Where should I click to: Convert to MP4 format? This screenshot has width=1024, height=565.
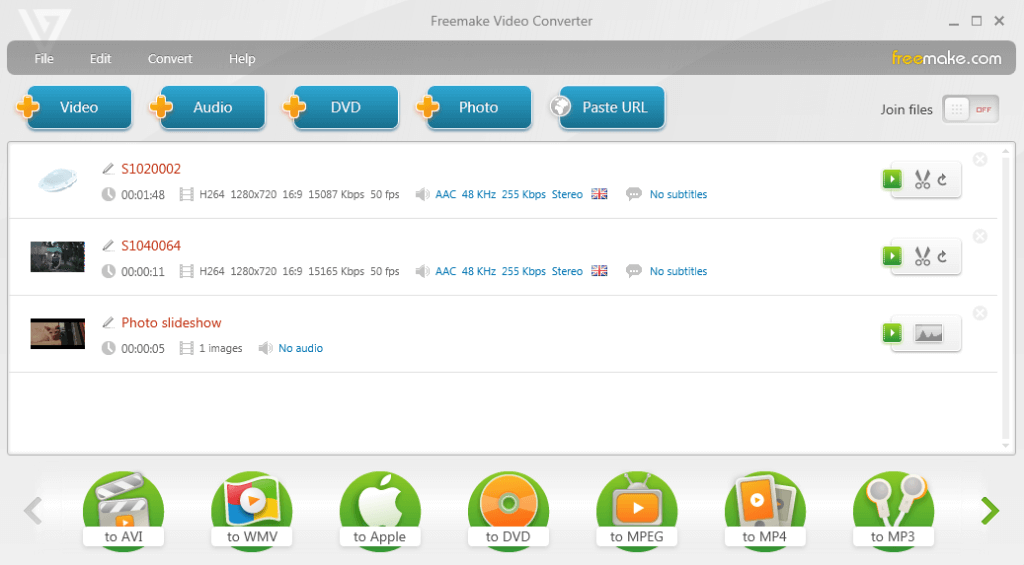coord(765,510)
